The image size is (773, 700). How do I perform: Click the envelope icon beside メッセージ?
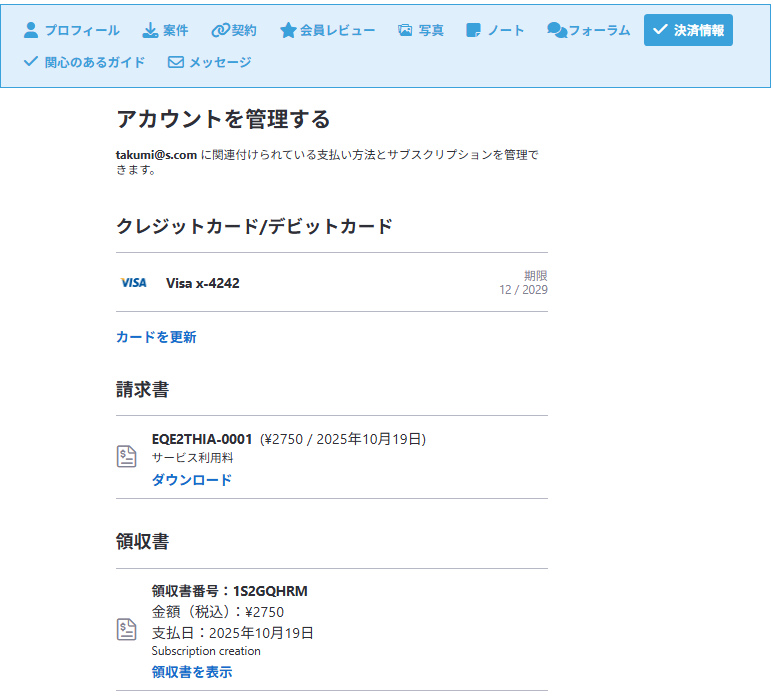pos(176,62)
